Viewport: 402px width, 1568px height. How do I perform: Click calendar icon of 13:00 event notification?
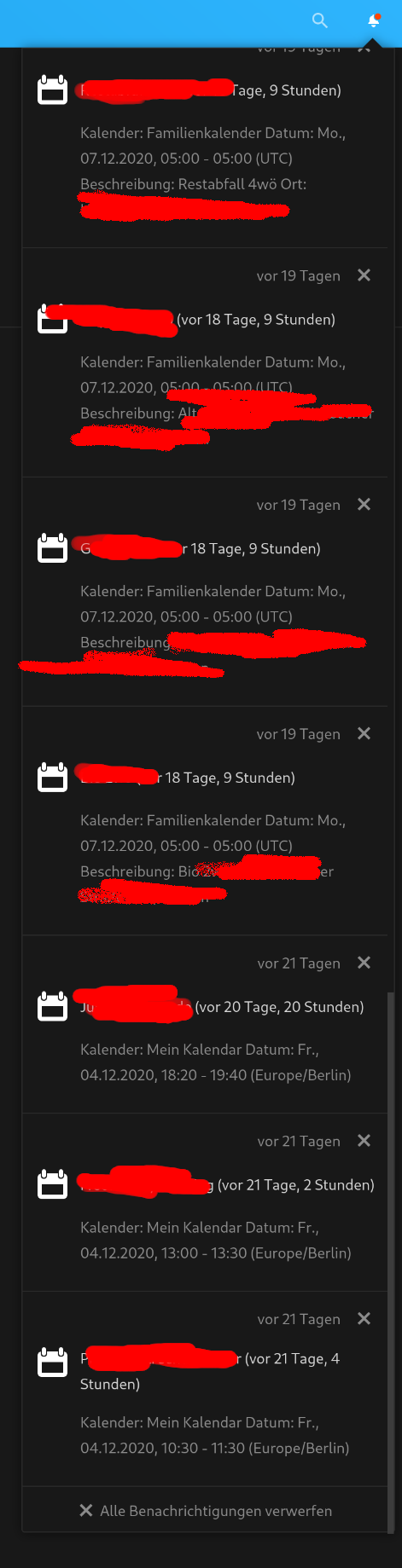click(x=53, y=1185)
